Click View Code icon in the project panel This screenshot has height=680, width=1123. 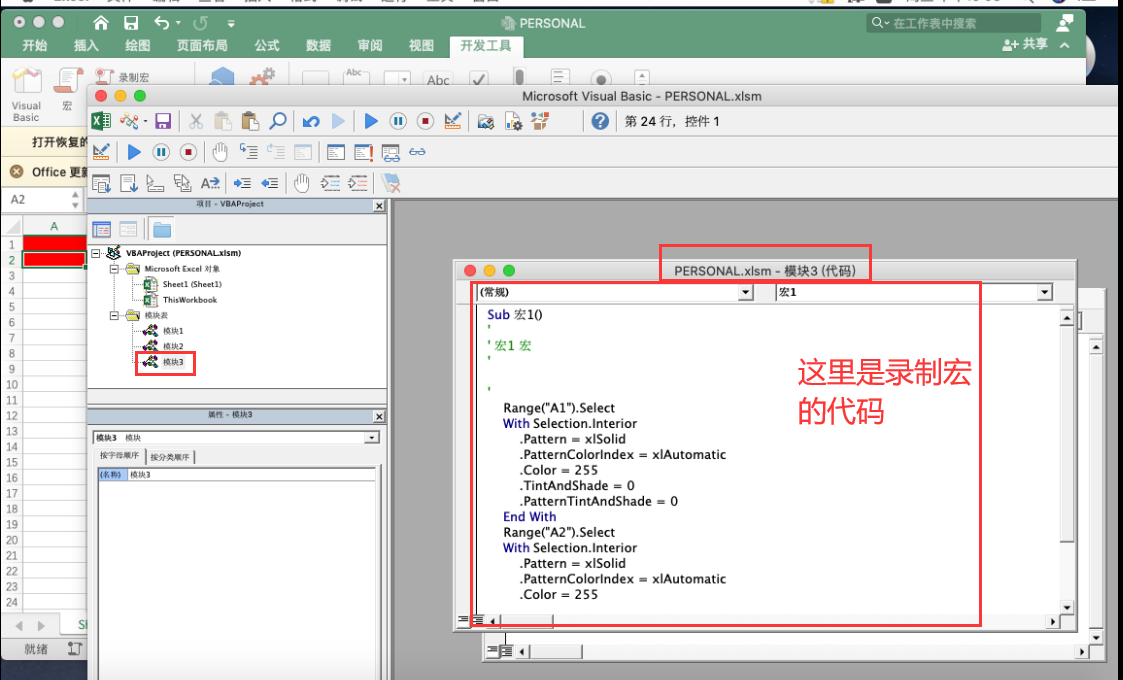(x=102, y=229)
